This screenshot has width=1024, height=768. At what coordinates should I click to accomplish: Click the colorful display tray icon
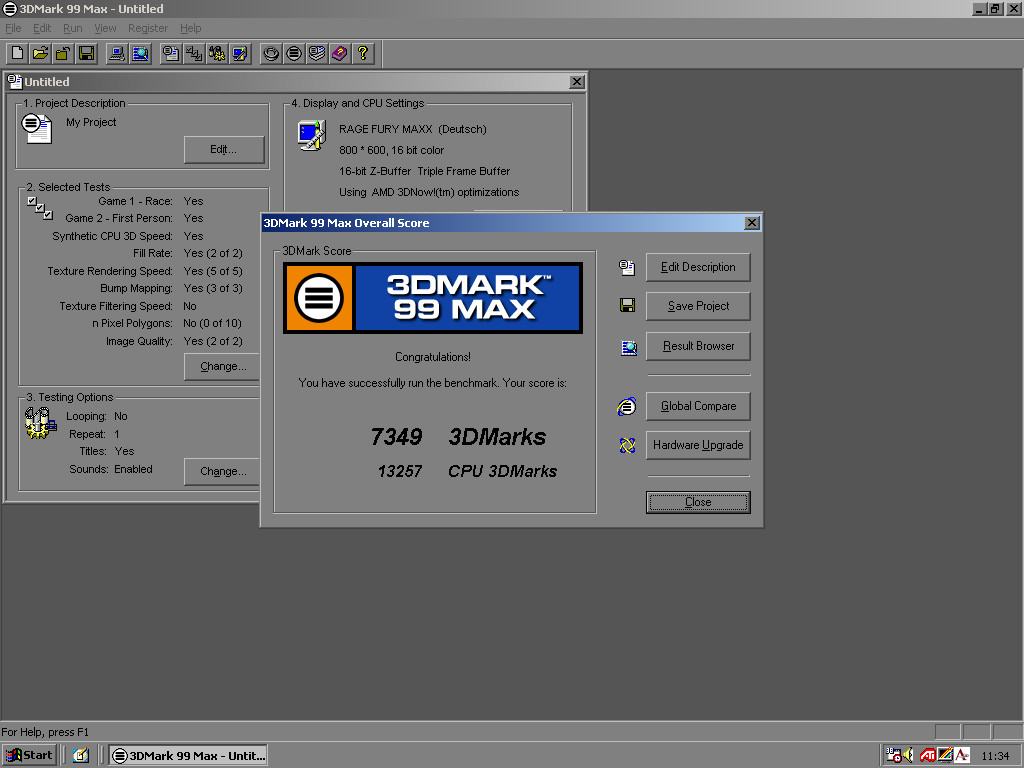945,755
